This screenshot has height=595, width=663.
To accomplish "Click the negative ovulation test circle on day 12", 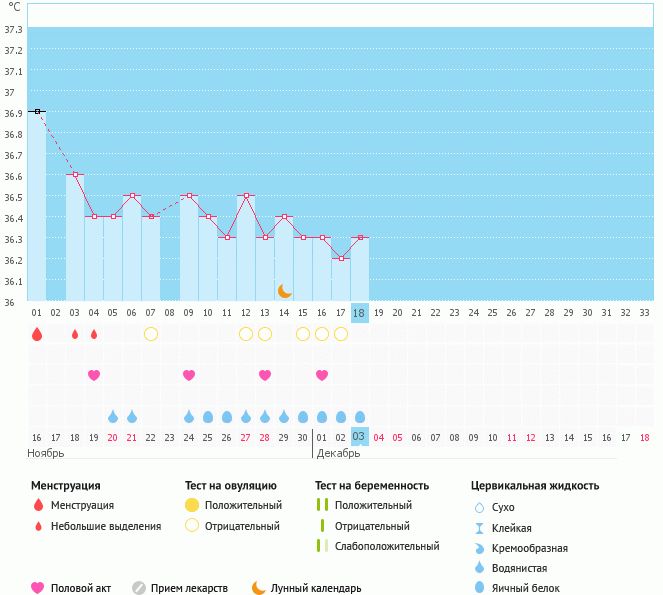I will click(246, 334).
